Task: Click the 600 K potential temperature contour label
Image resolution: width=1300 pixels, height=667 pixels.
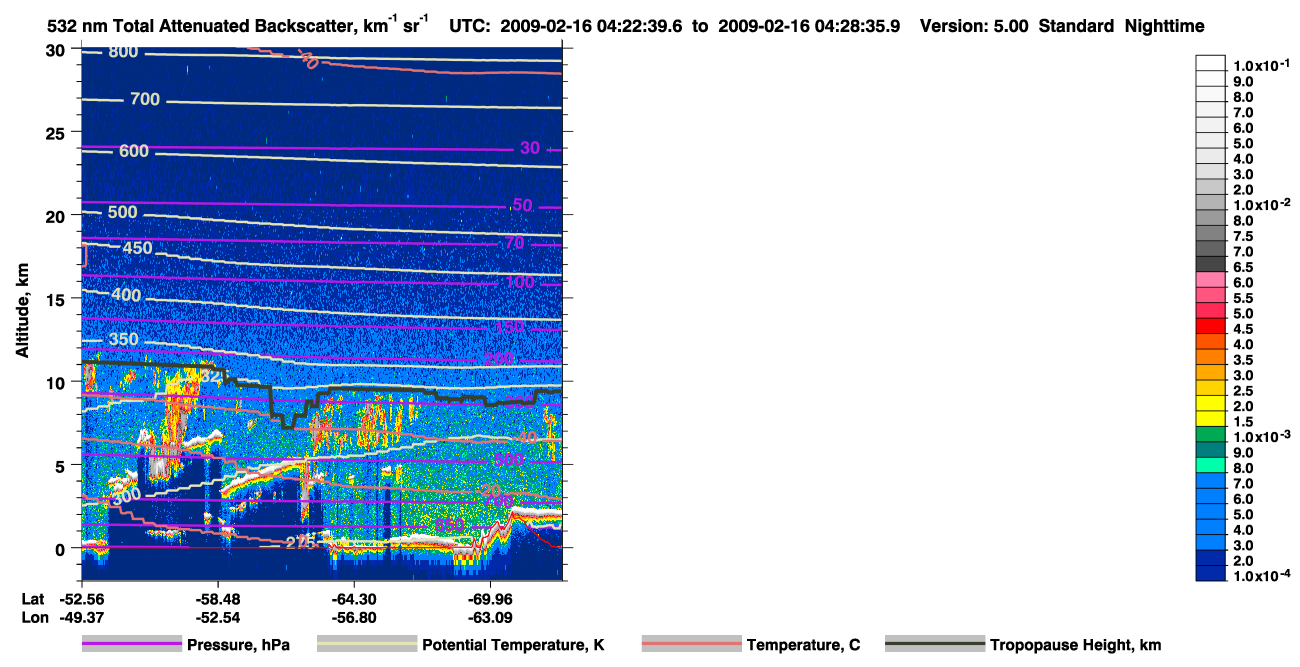Action: pos(133,151)
